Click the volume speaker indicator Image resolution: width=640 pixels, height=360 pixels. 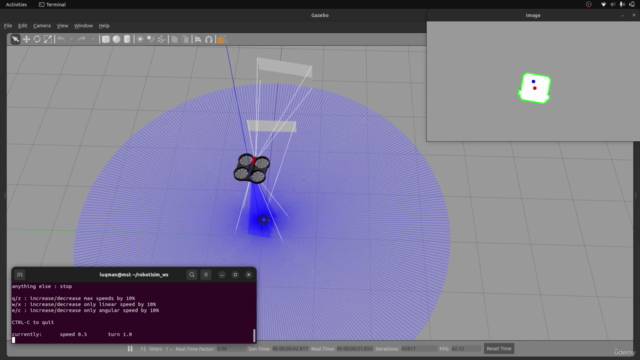coord(613,4)
